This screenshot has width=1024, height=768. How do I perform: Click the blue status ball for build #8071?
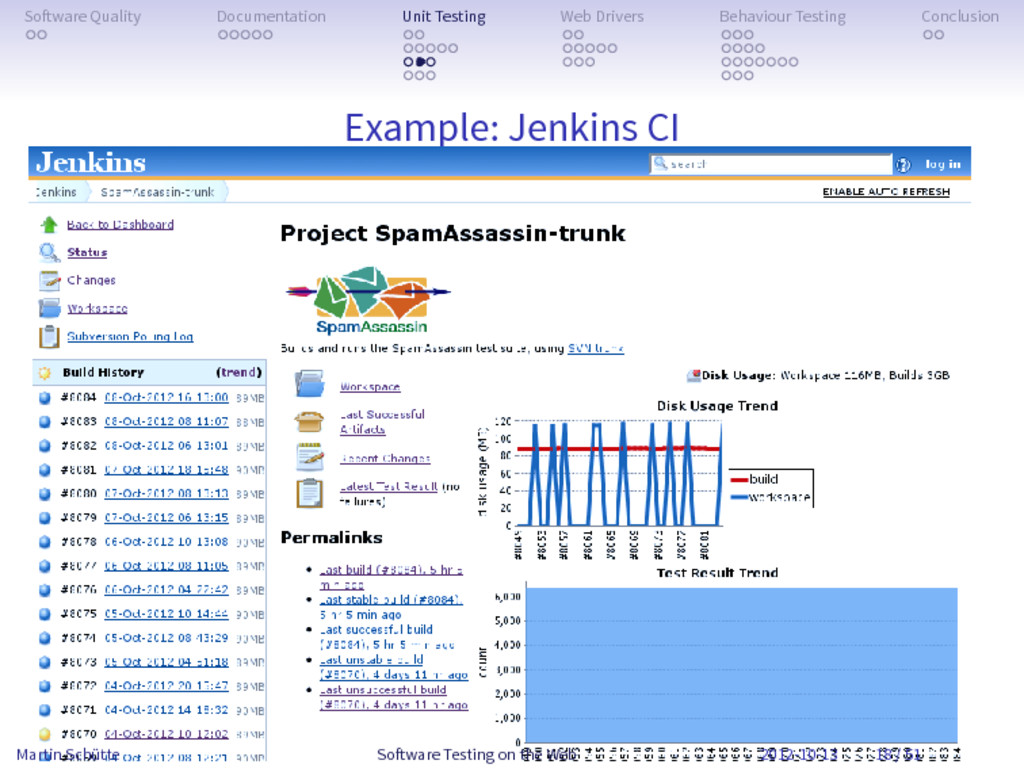click(x=44, y=710)
